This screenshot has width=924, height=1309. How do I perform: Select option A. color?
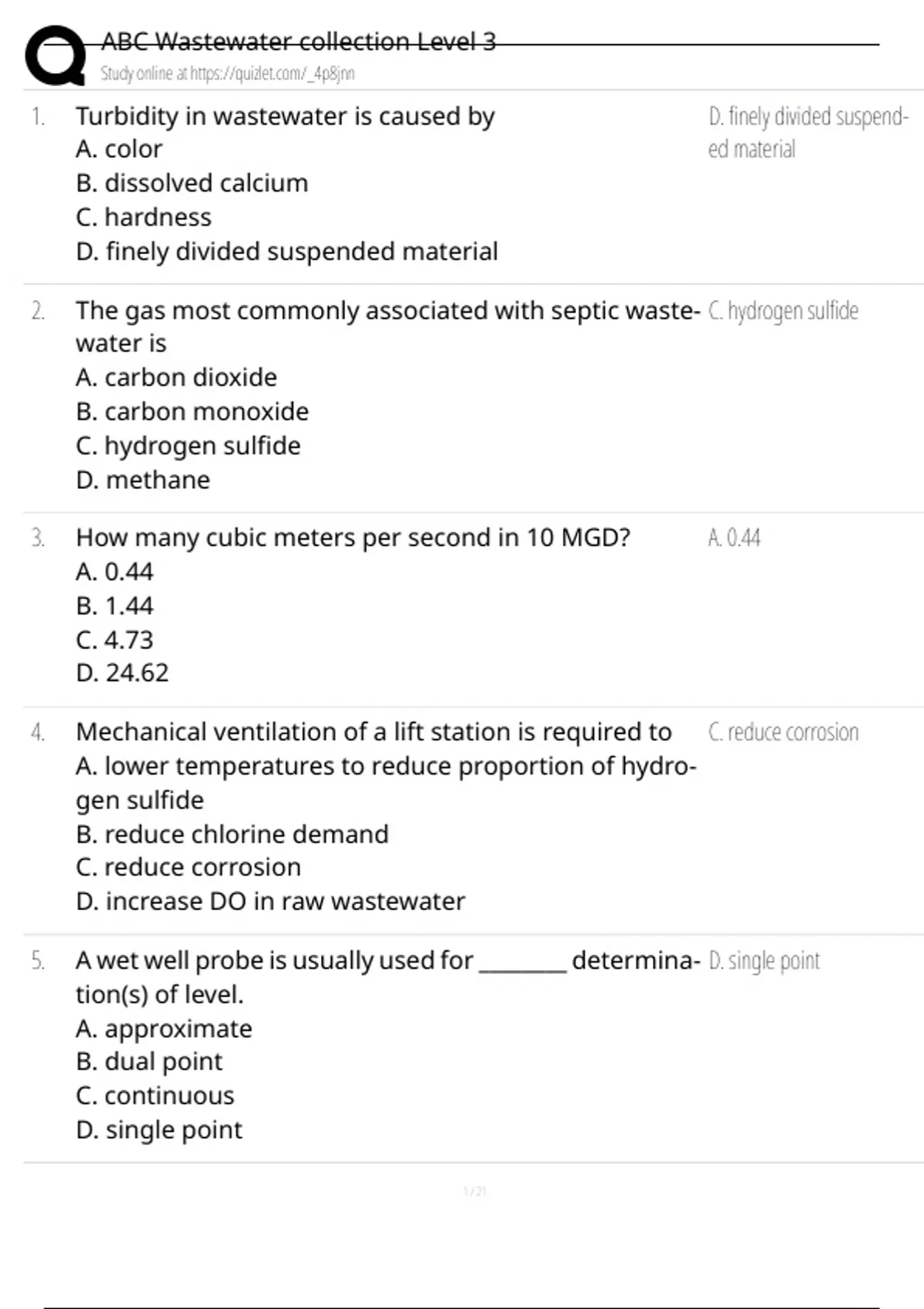click(x=119, y=149)
